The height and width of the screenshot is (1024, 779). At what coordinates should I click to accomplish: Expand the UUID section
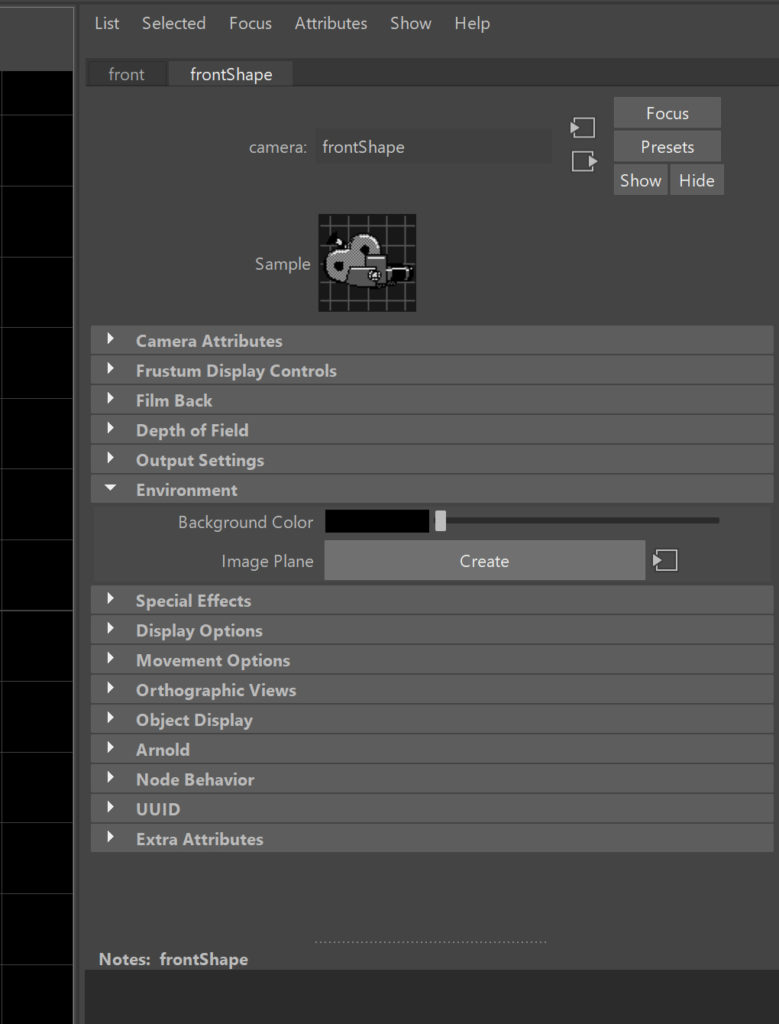[432, 809]
